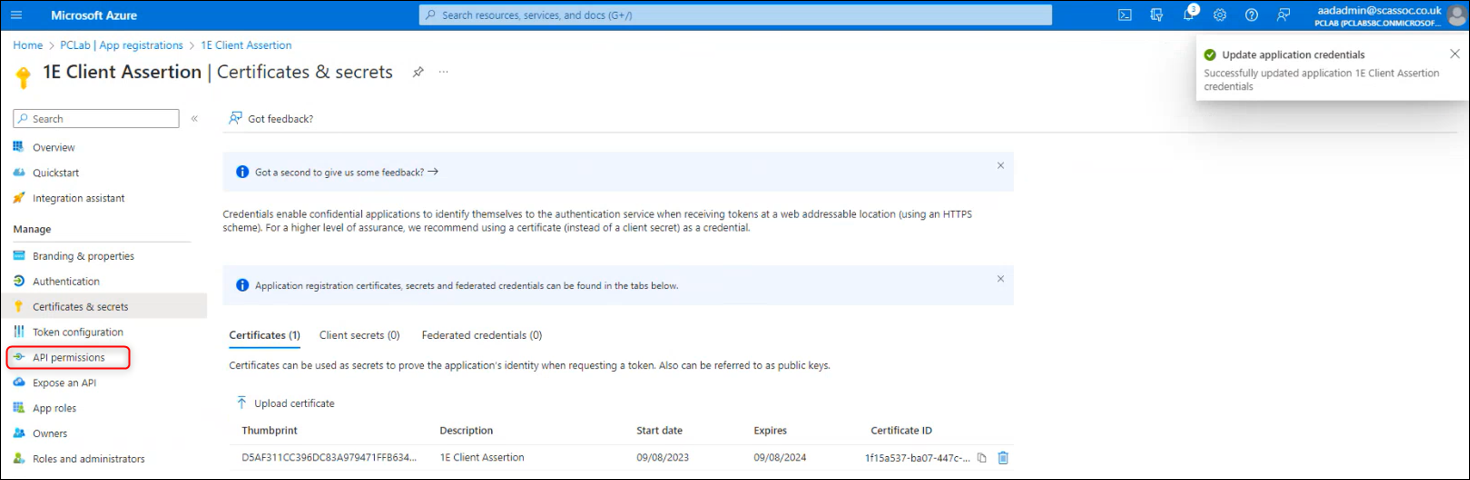The height and width of the screenshot is (480, 1470).
Task: Open portal settings gear icon
Action: pyautogui.click(x=1220, y=15)
